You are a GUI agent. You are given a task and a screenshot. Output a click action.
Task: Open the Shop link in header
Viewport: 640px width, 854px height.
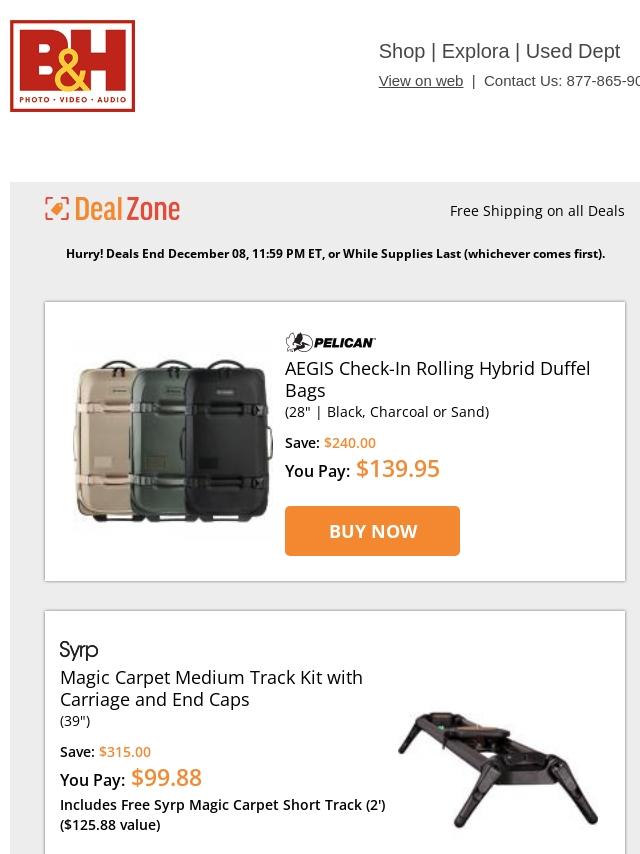tap(402, 51)
